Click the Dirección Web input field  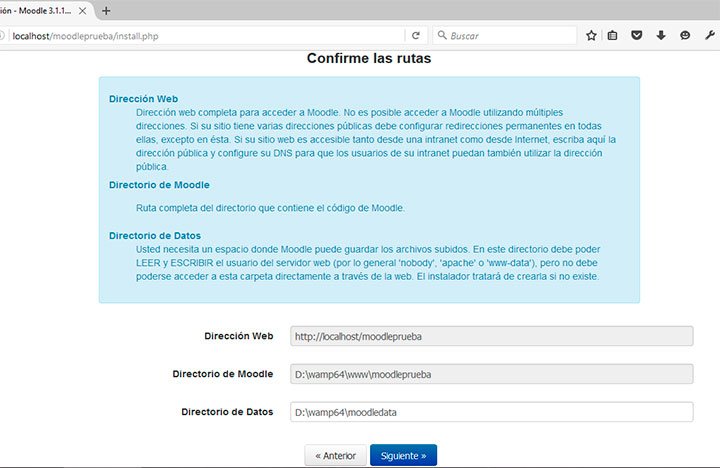(x=491, y=336)
